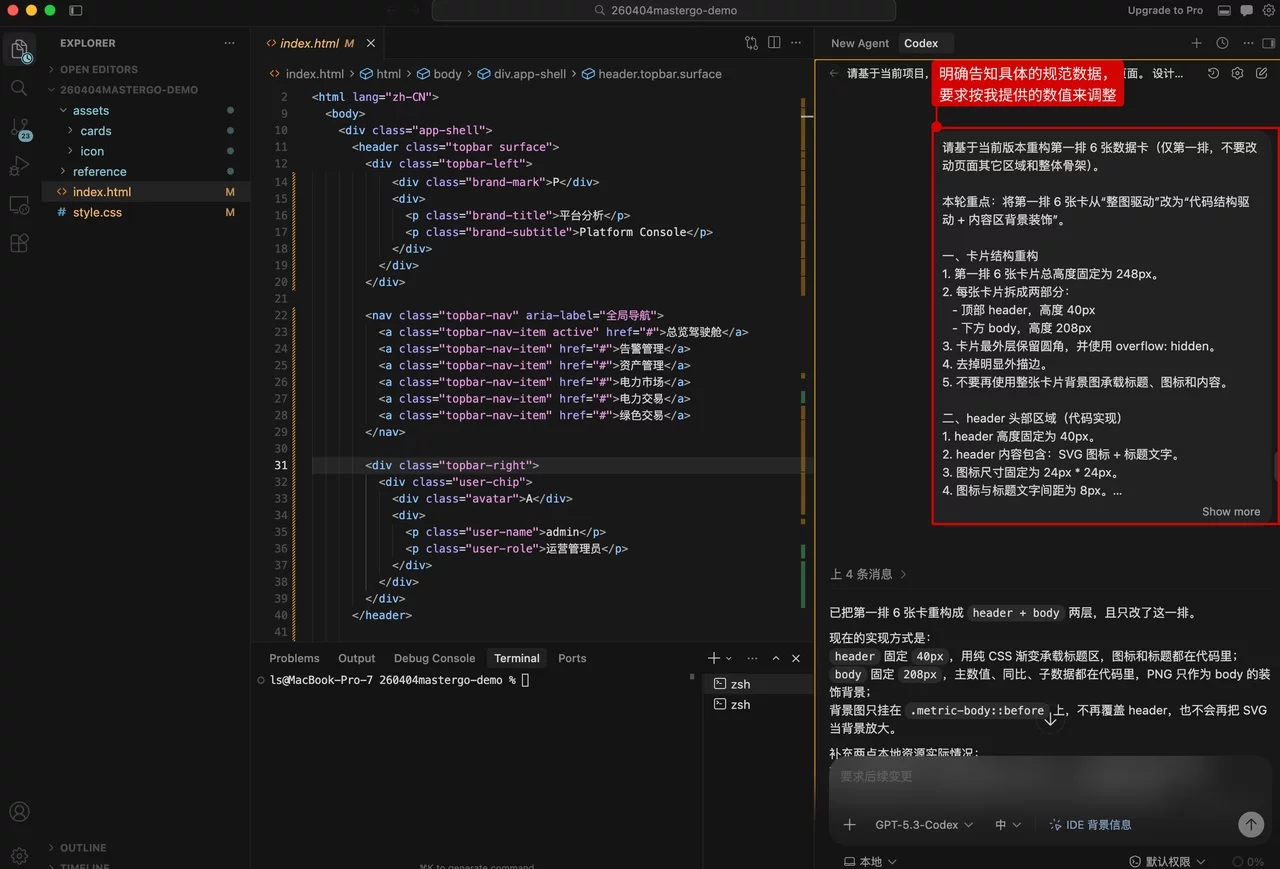Viewport: 1280px width, 869px height.
Task: Toggle the primary sidebar from title bar
Action: 77,10
